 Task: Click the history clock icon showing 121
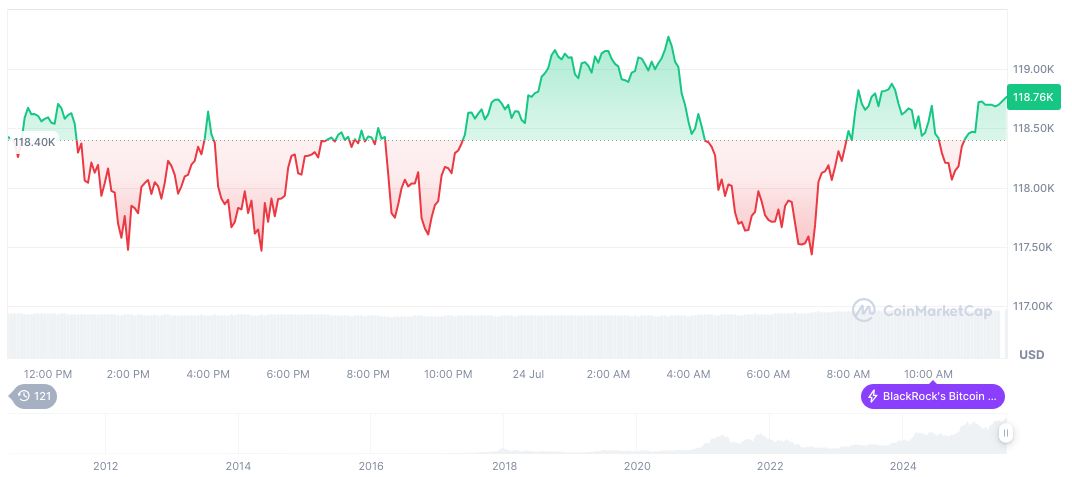[x=34, y=397]
